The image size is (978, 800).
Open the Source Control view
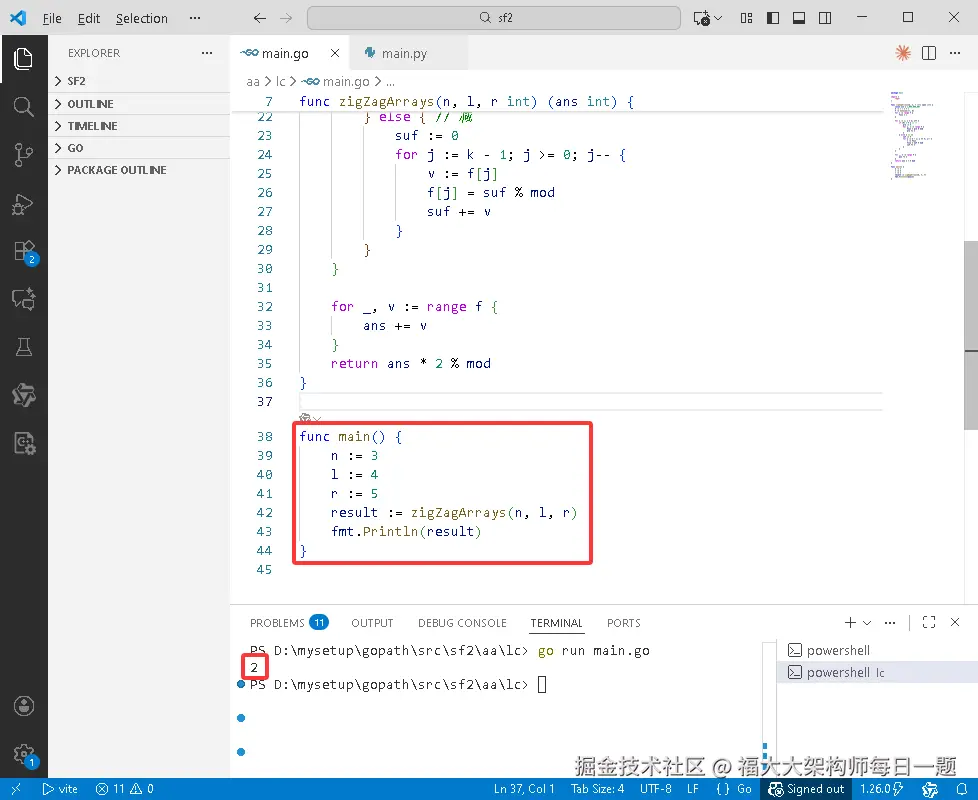pos(23,155)
